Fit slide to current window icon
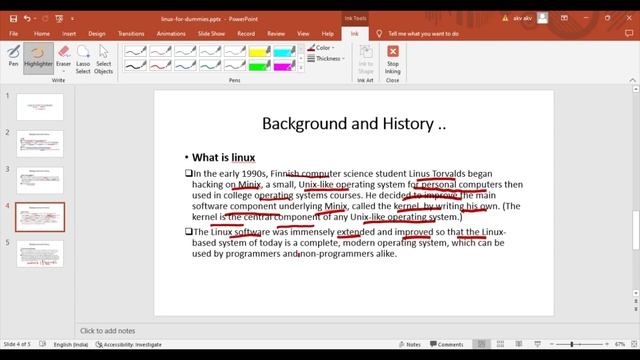 tap(634, 344)
